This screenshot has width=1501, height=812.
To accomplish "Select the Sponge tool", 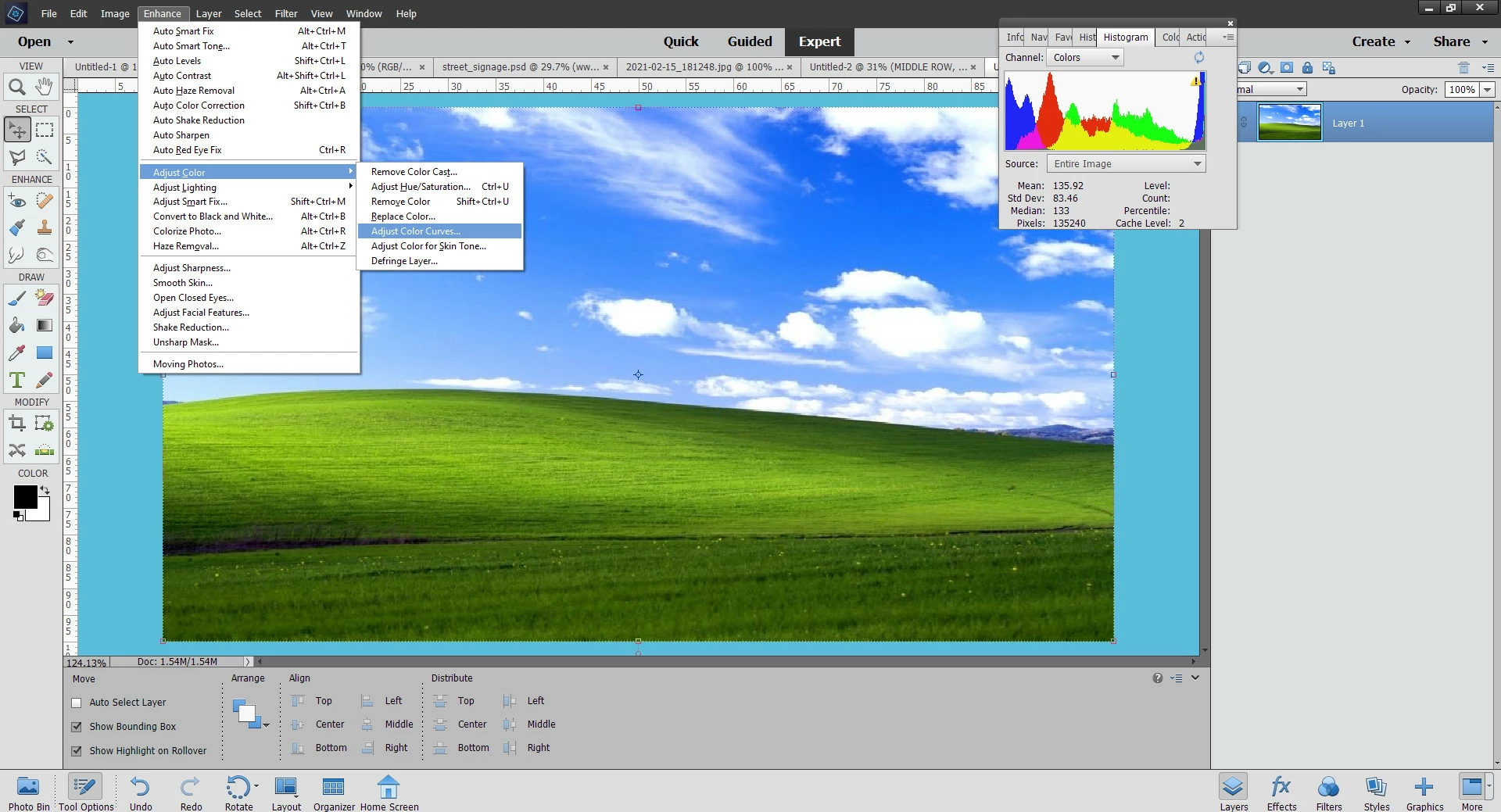I will (x=45, y=255).
